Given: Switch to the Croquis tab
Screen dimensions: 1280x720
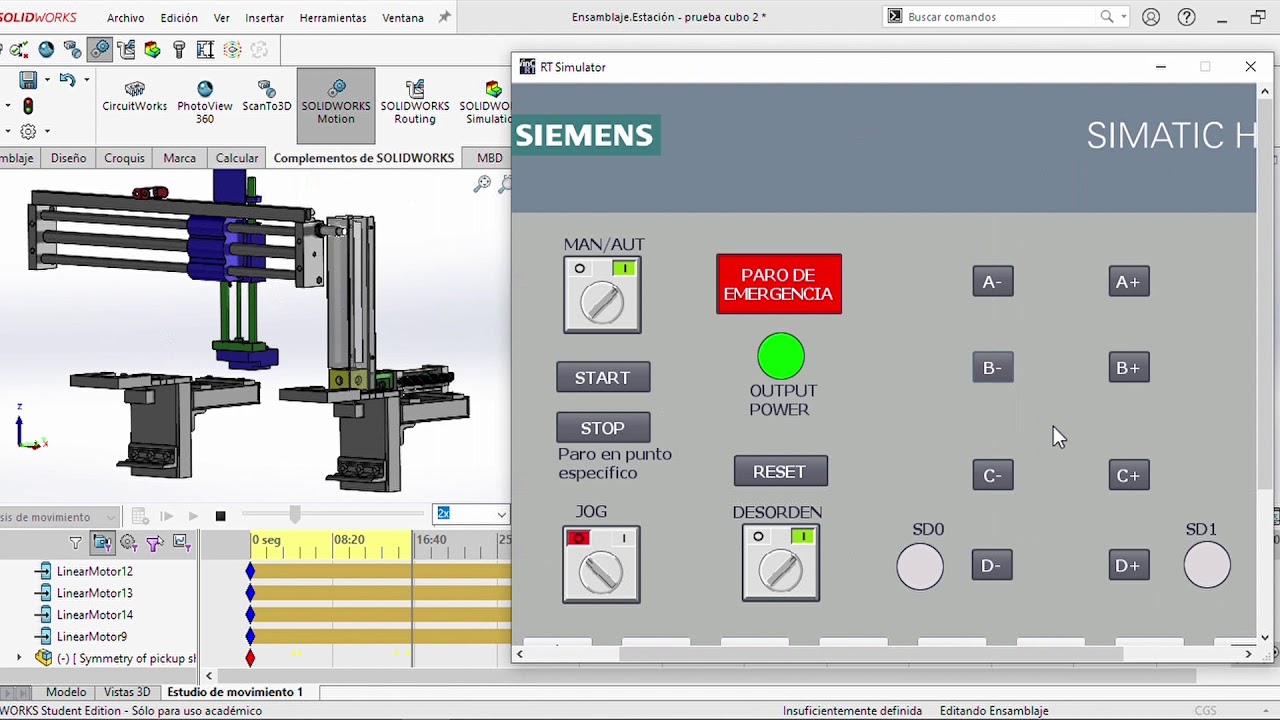Looking at the screenshot, I should tap(124, 158).
